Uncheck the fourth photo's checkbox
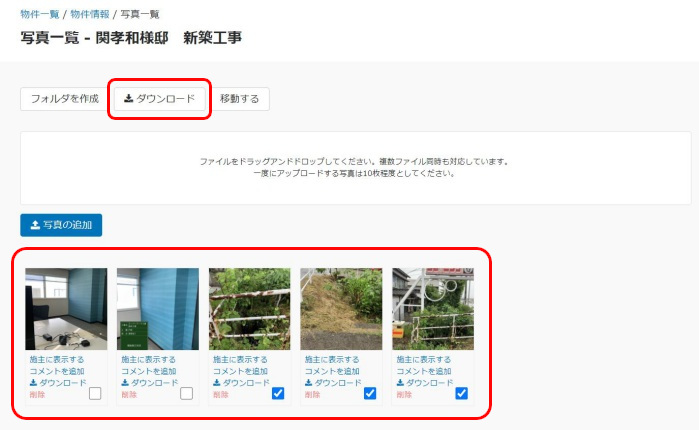This screenshot has width=699, height=430. click(x=370, y=393)
